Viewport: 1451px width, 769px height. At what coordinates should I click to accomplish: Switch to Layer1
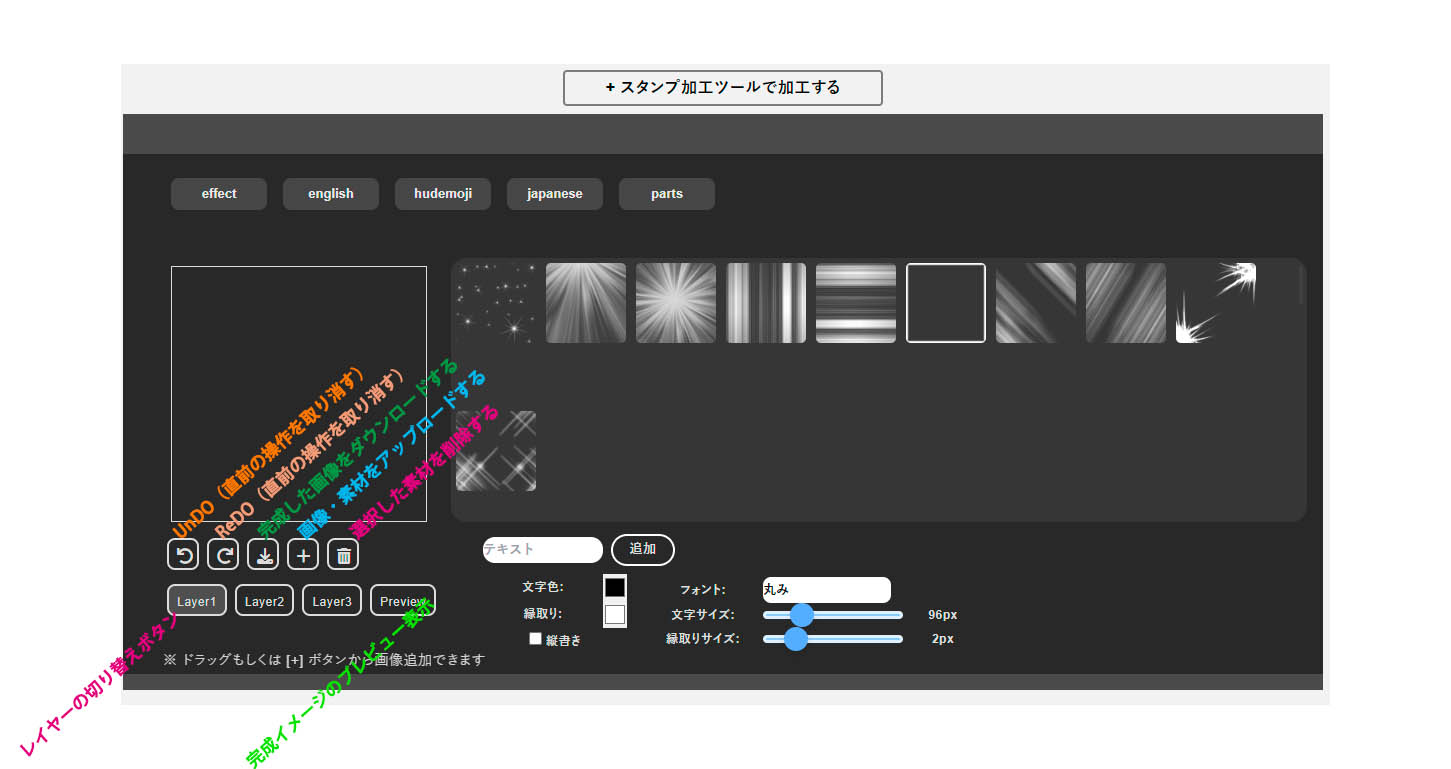[x=197, y=601]
